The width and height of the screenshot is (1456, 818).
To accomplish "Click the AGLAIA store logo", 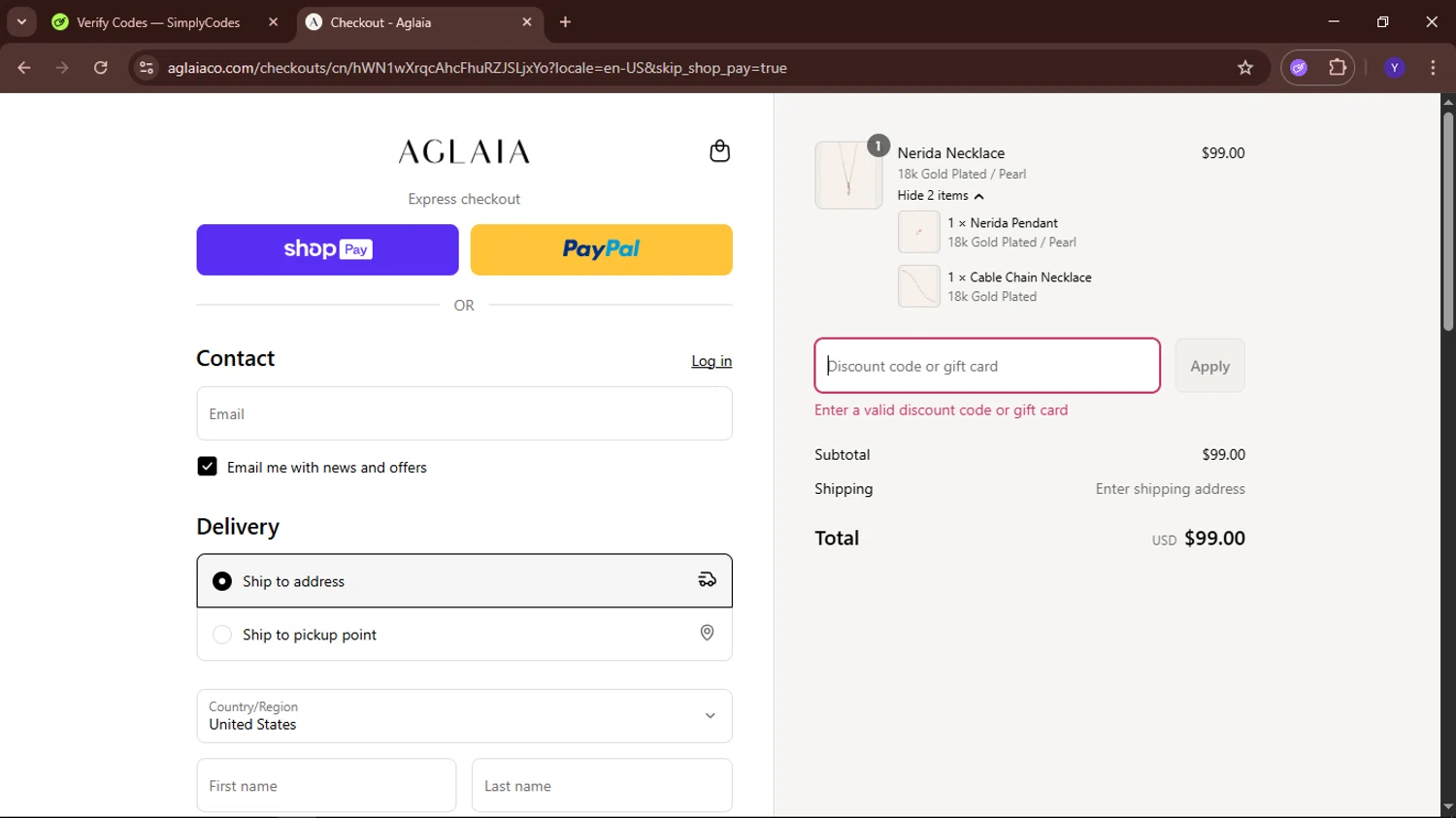I will tap(464, 151).
